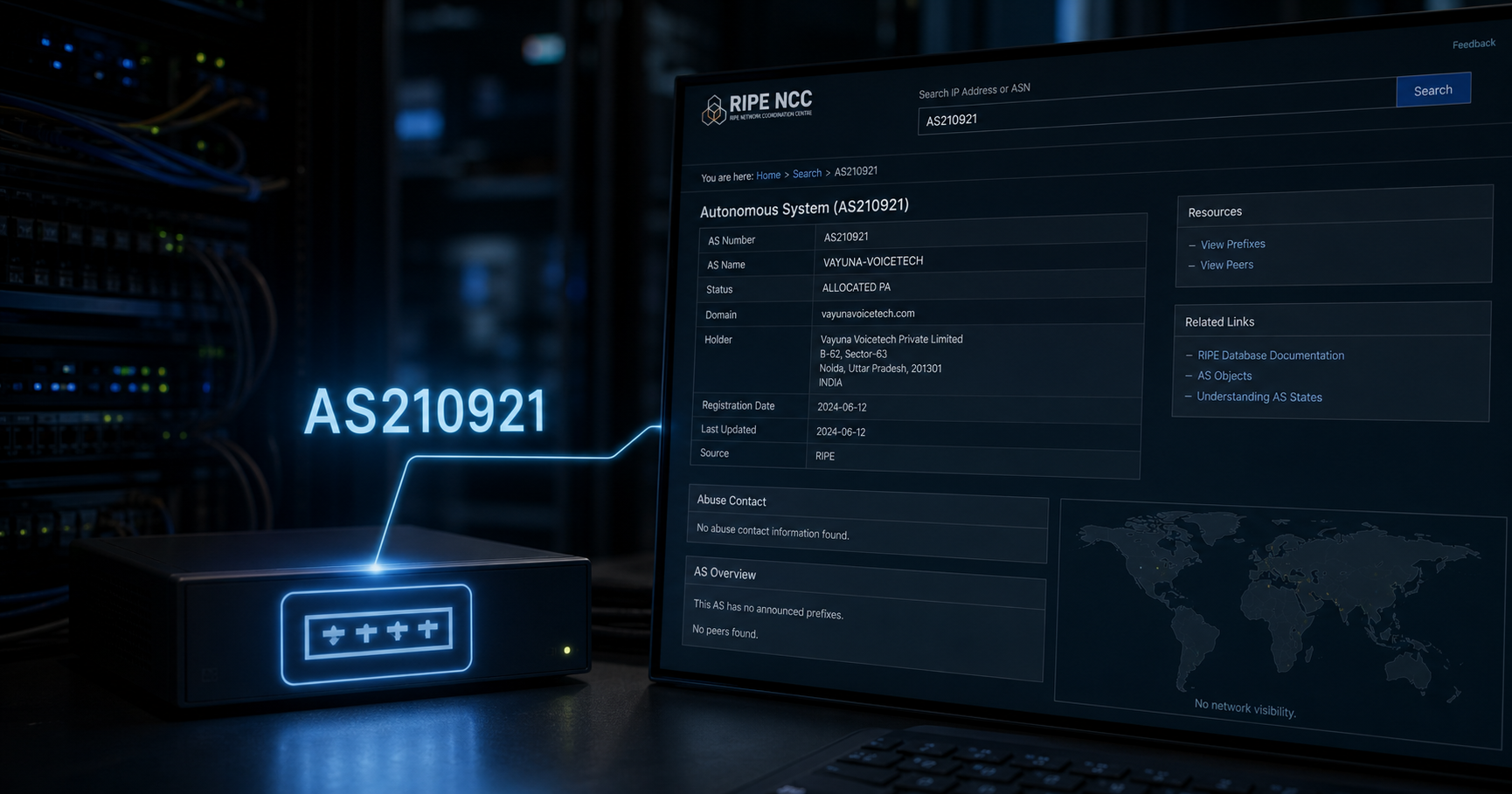
Task: Click the blue Search button
Action: [1433, 90]
